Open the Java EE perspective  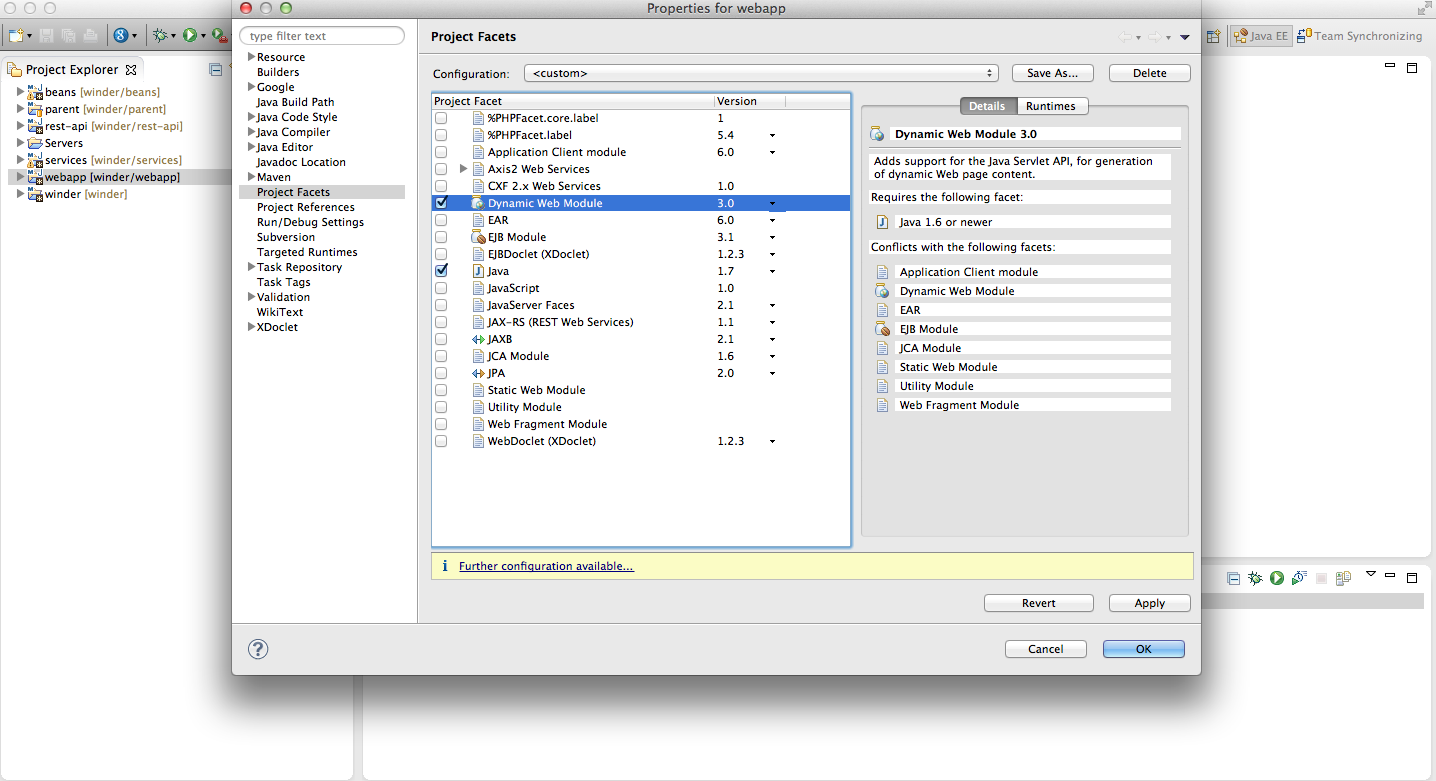click(1260, 35)
